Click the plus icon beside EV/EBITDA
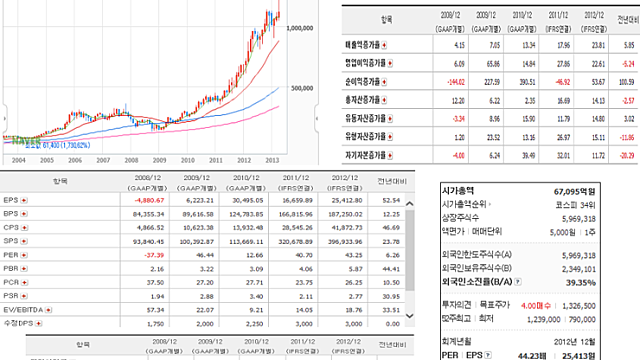This screenshot has width=640, height=360. pos(49,310)
